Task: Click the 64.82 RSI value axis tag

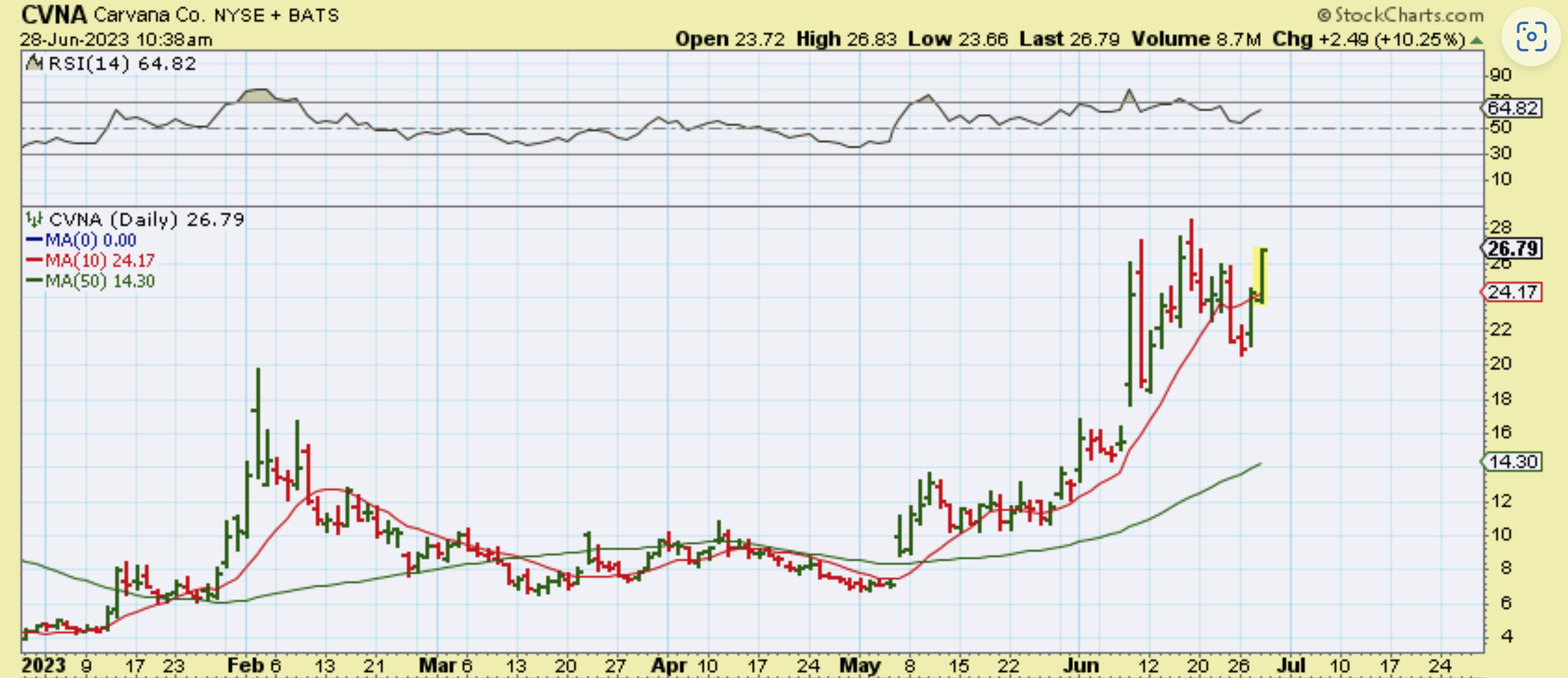Action: click(x=1512, y=108)
